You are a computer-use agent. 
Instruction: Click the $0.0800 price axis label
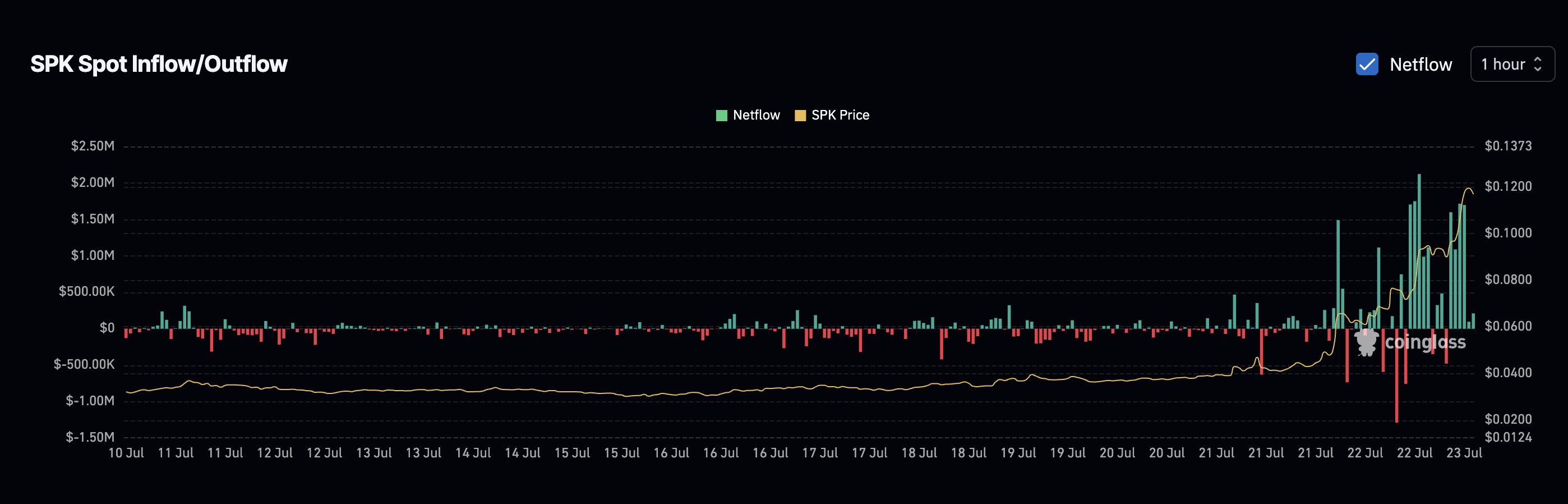[1509, 280]
